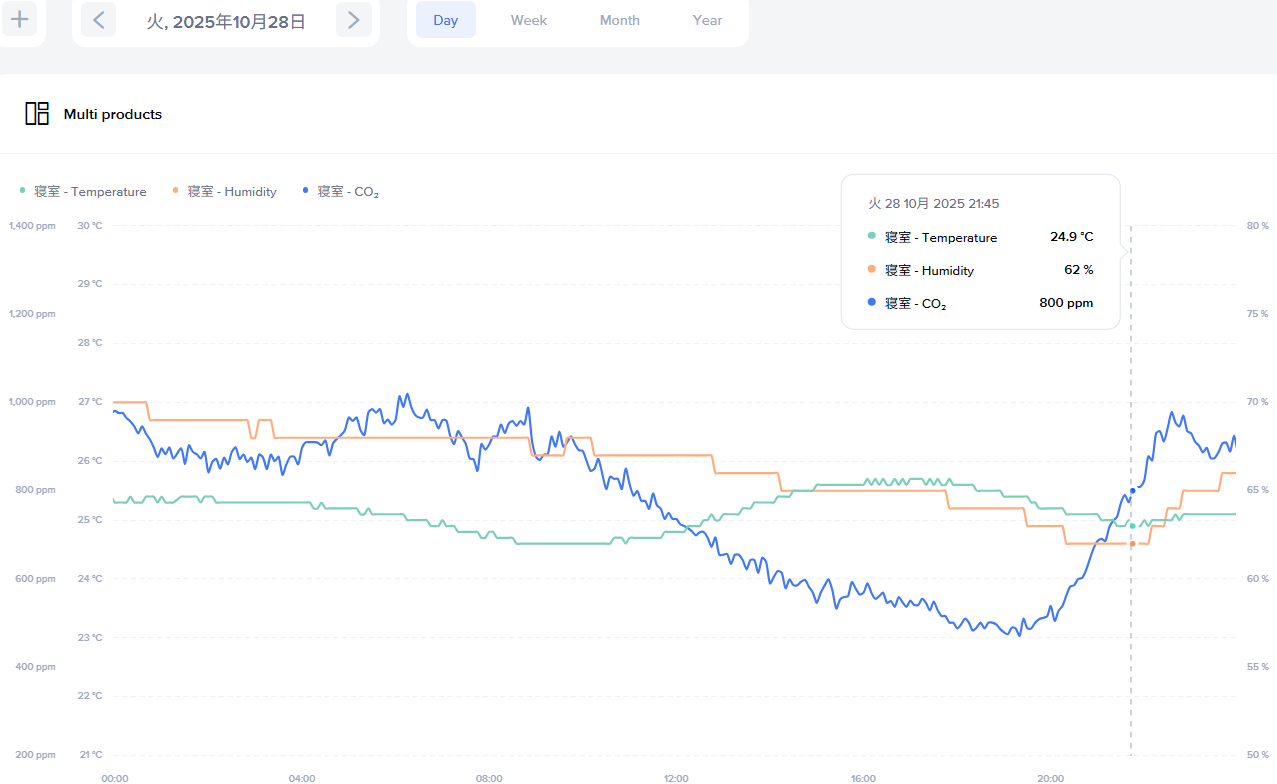Click the 04:00 x-axis label
Image resolution: width=1277 pixels, height=784 pixels.
pyautogui.click(x=302, y=778)
